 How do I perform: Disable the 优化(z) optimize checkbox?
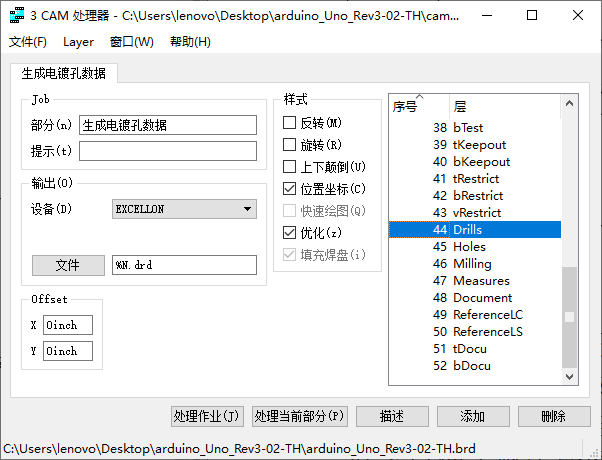point(290,233)
